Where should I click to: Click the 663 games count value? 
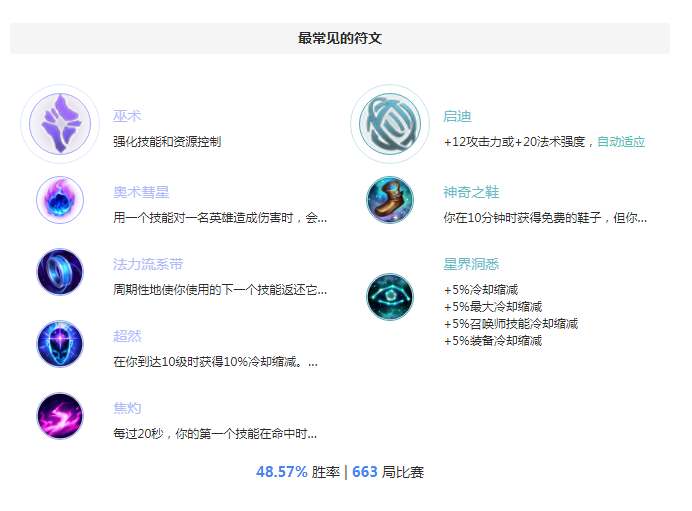pos(365,472)
